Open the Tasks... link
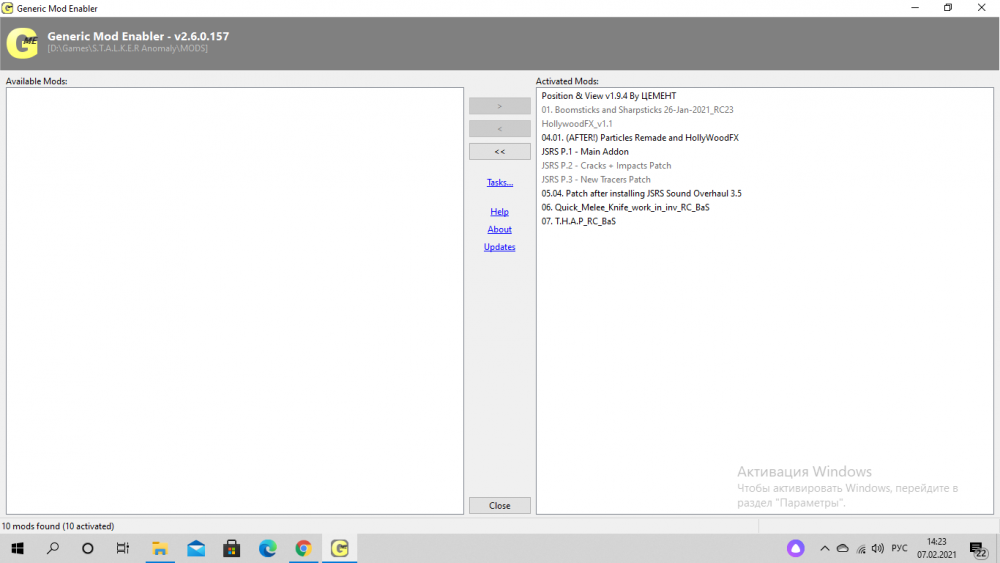The height and width of the screenshot is (563, 1000). click(x=499, y=182)
